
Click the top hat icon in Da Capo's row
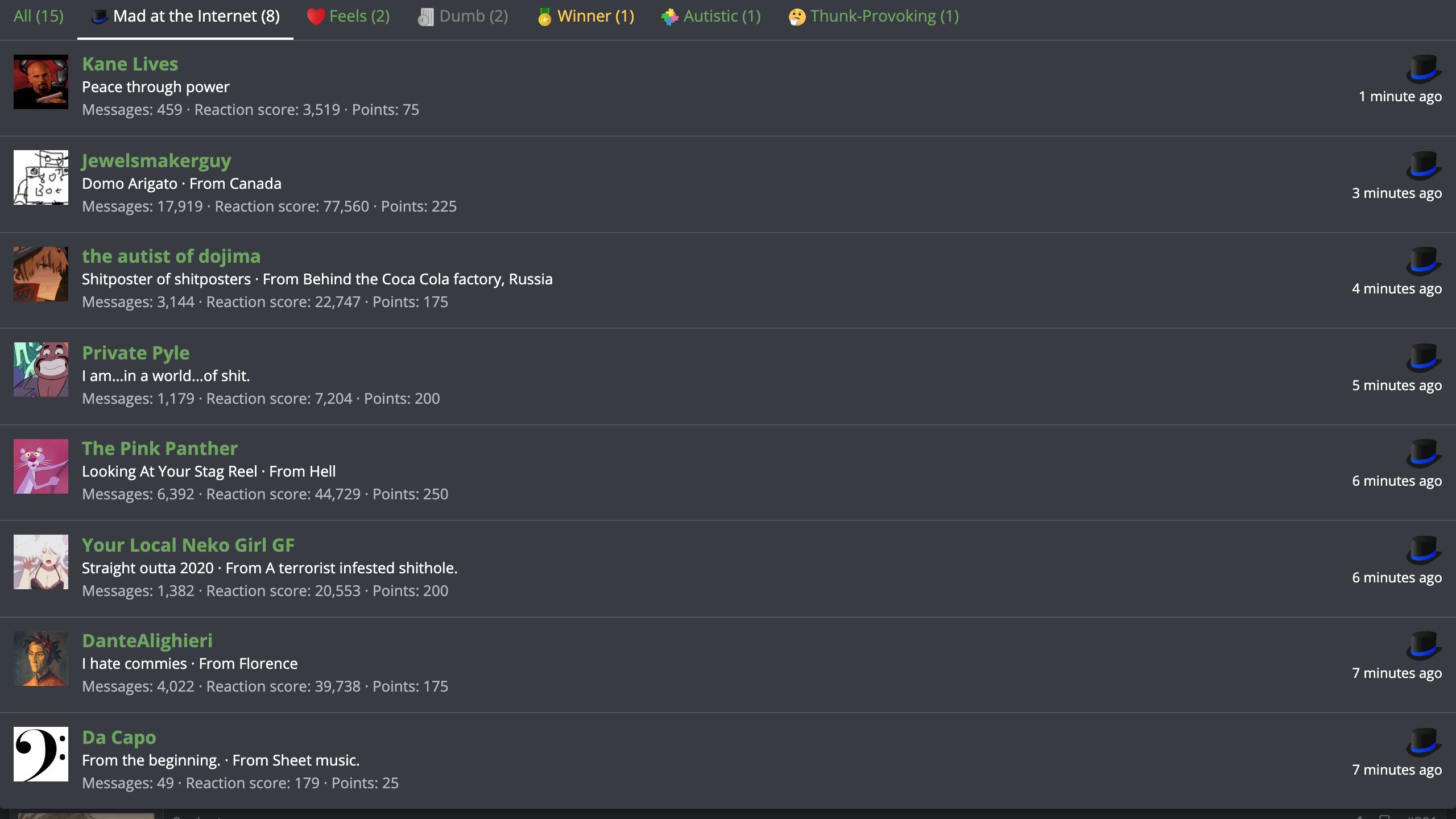point(1424,742)
